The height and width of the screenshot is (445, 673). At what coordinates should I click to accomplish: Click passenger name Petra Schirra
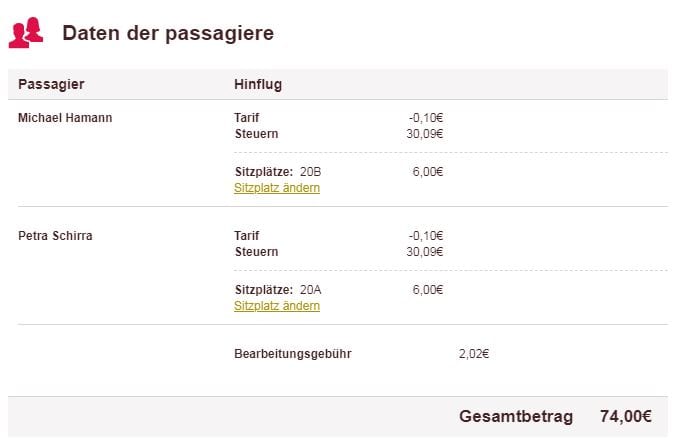(x=55, y=236)
